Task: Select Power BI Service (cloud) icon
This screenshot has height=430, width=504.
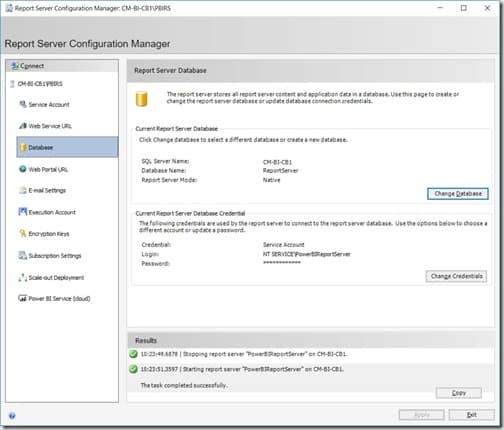Action: pos(23,298)
